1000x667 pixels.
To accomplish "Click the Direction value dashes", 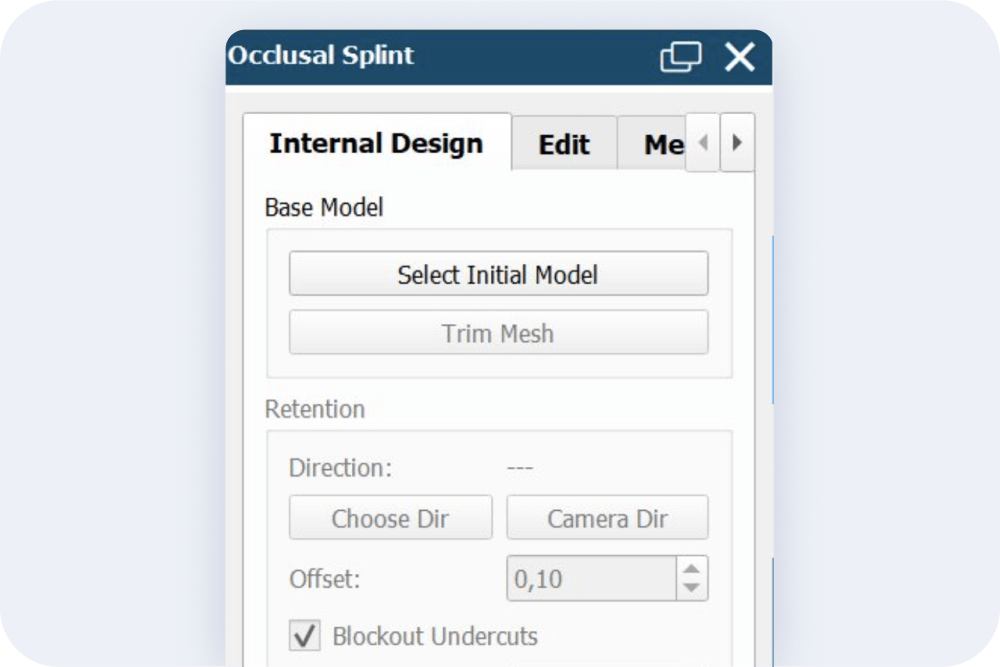I will point(520,468).
